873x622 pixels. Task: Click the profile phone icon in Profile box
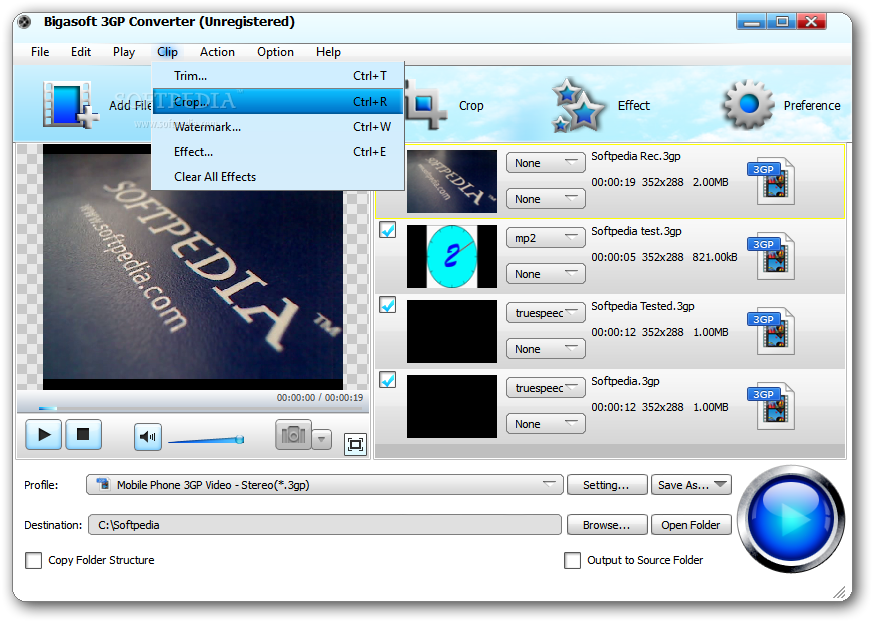pos(103,484)
